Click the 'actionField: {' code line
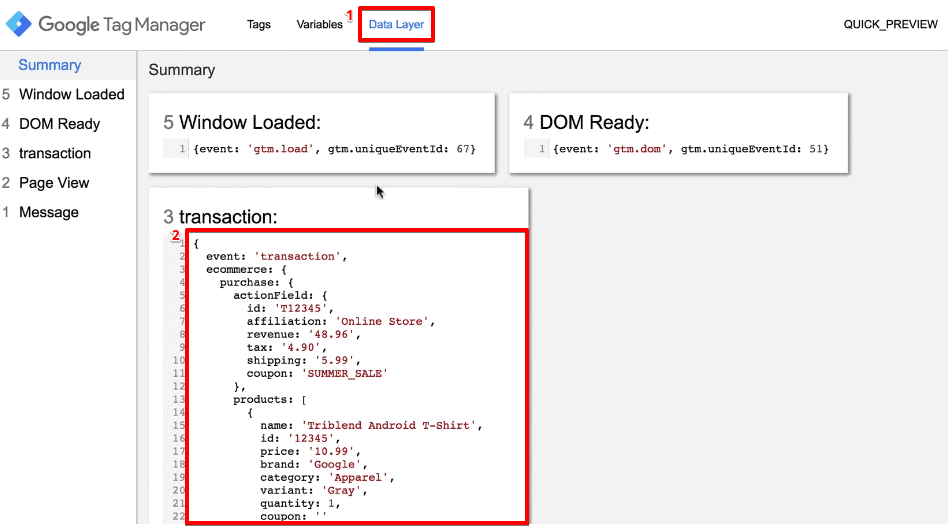948x529 pixels. click(280, 296)
